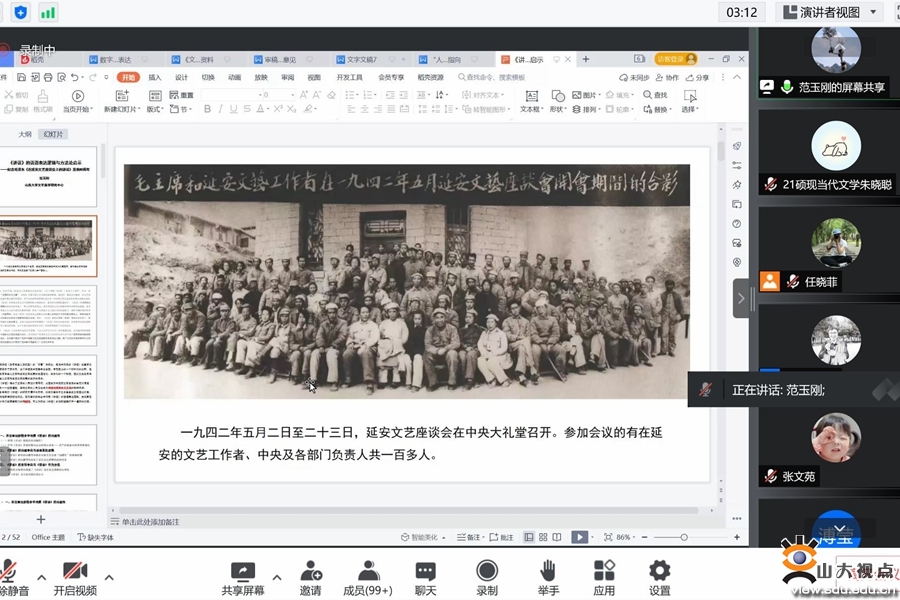
Task: Raise hand with 举手 icon
Action: tap(547, 571)
